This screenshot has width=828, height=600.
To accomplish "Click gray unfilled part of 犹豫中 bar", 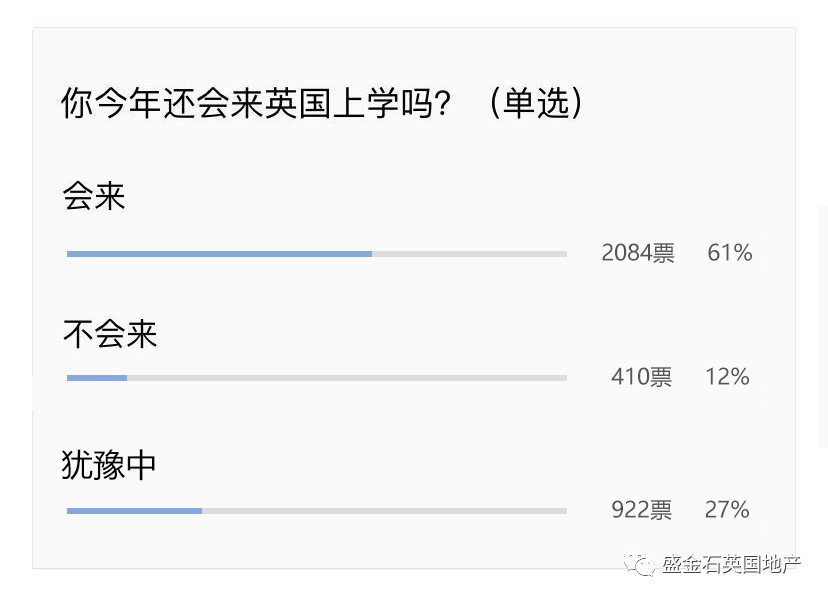I will tap(384, 511).
